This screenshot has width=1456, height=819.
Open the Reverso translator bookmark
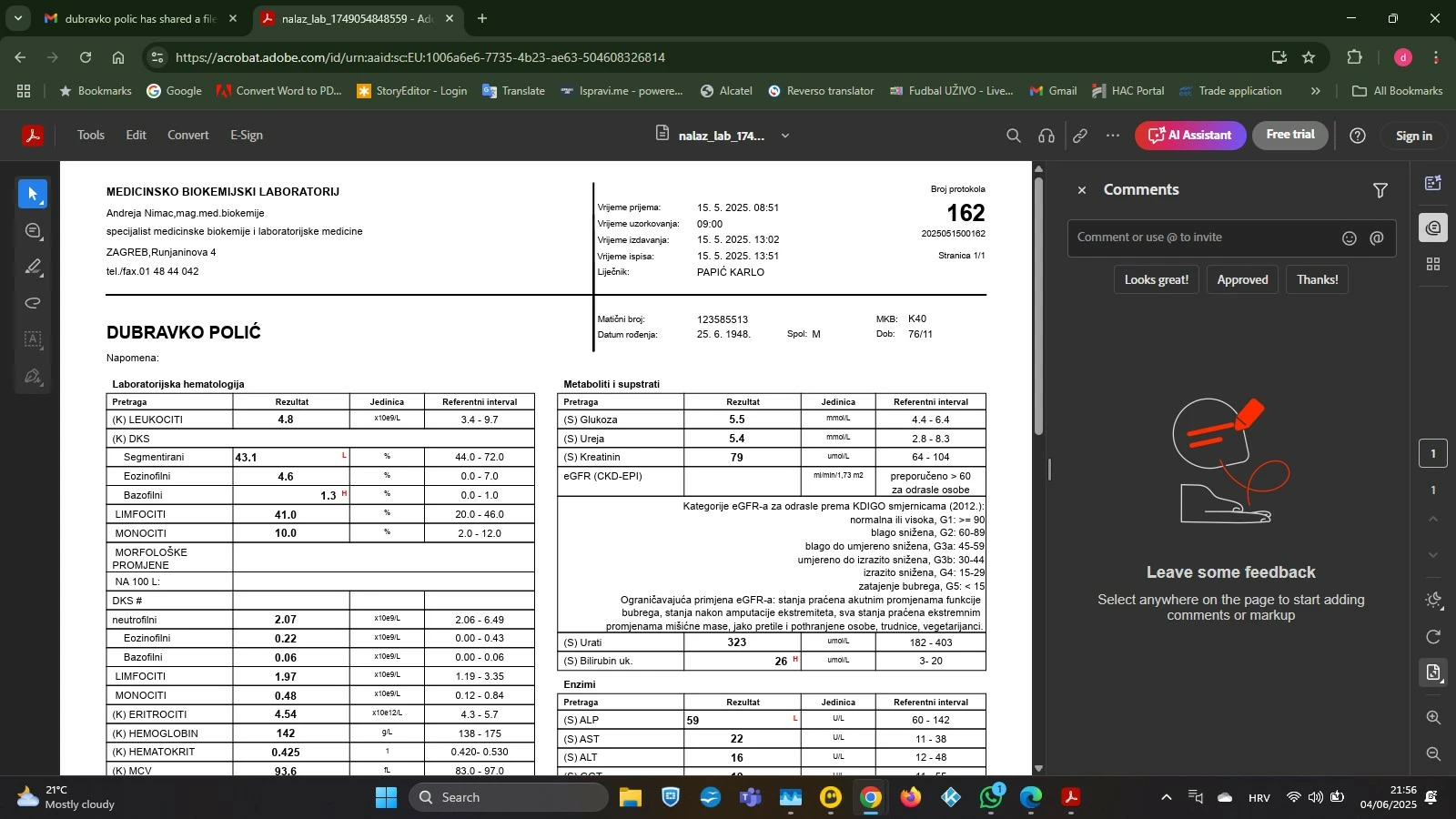(821, 91)
